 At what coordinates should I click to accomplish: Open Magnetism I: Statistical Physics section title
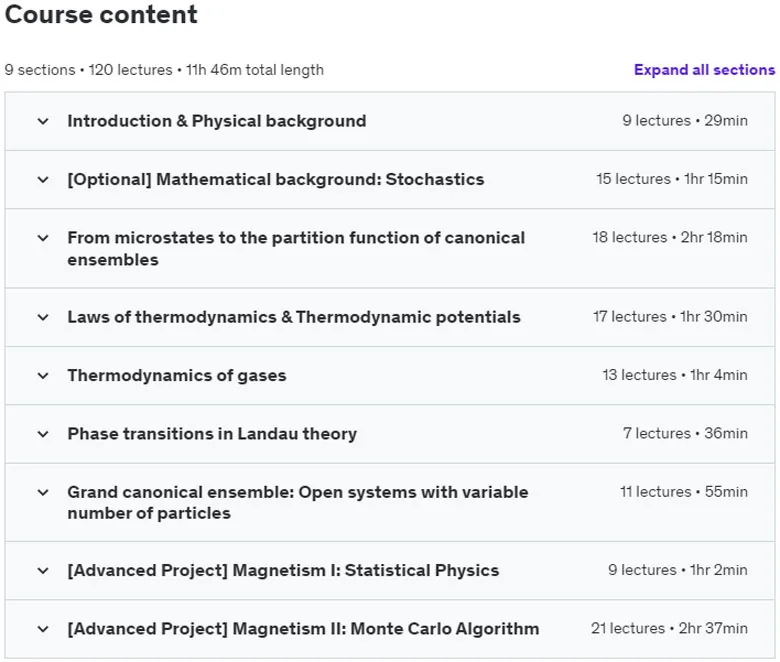tap(283, 570)
